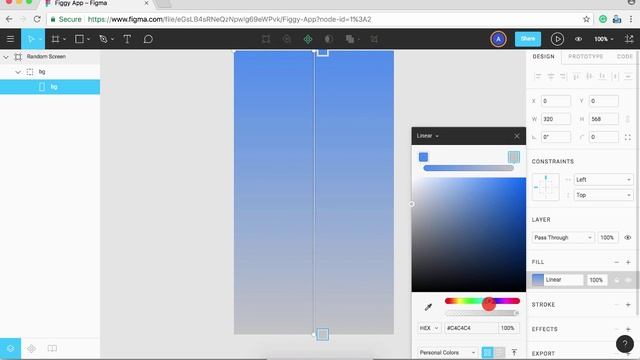Click the Y position field
Image resolution: width=640 pixels, height=360 pixels.
pos(604,101)
